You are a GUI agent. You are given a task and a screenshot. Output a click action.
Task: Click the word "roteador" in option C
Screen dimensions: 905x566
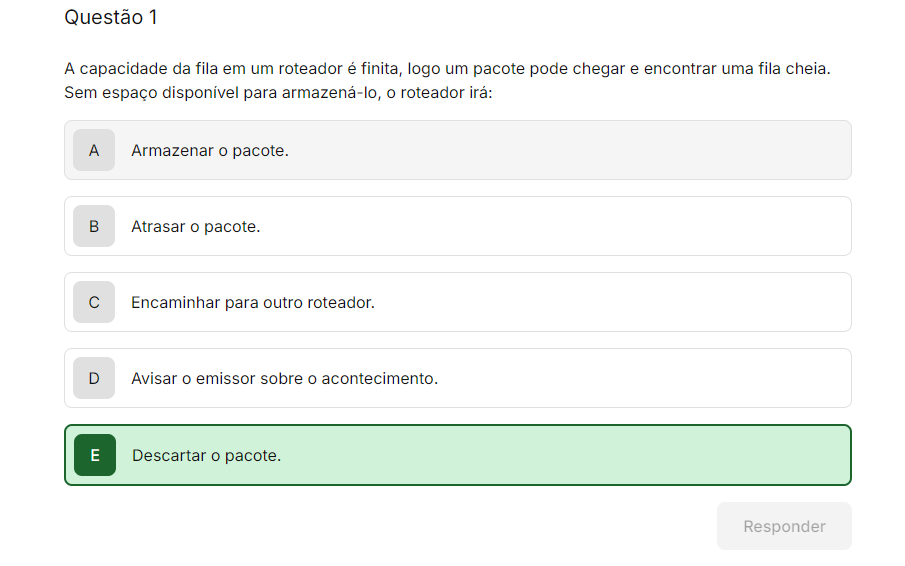(x=338, y=303)
